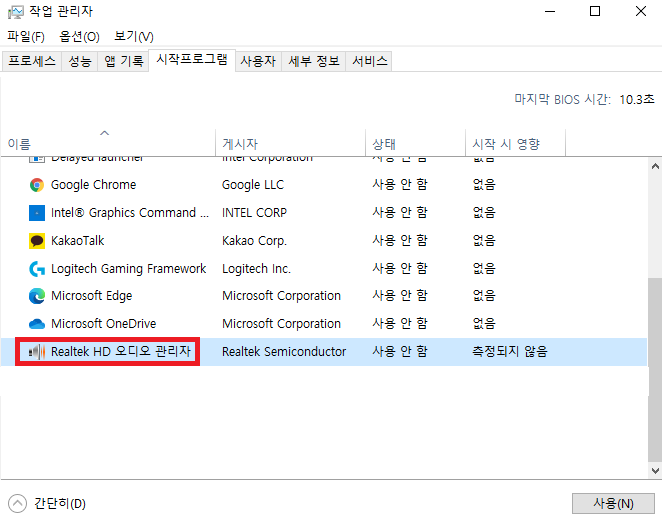Click the 사용(N) enable button
This screenshot has height=527, width=662.
coord(613,503)
